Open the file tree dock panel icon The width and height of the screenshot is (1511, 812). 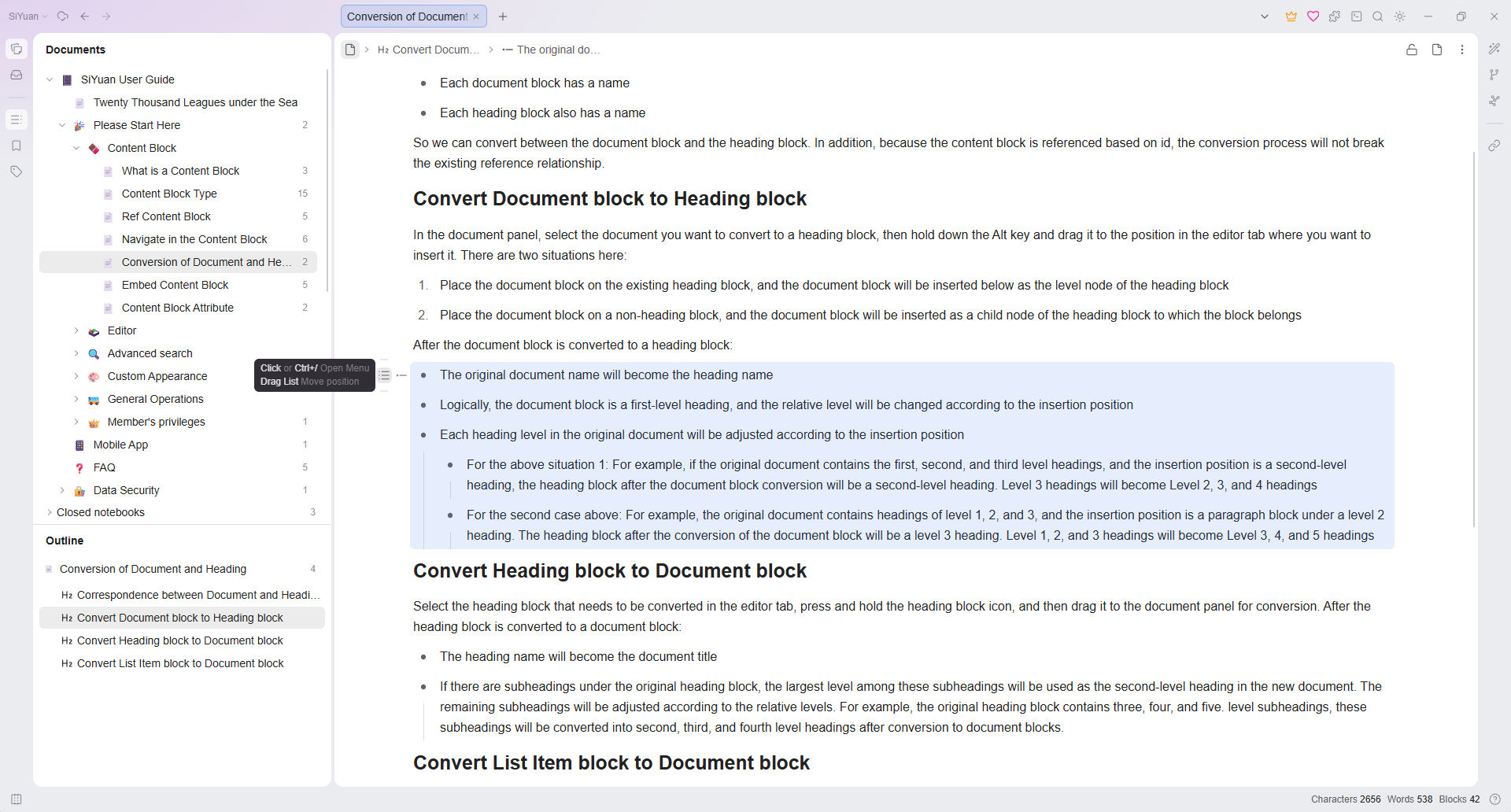[17, 49]
